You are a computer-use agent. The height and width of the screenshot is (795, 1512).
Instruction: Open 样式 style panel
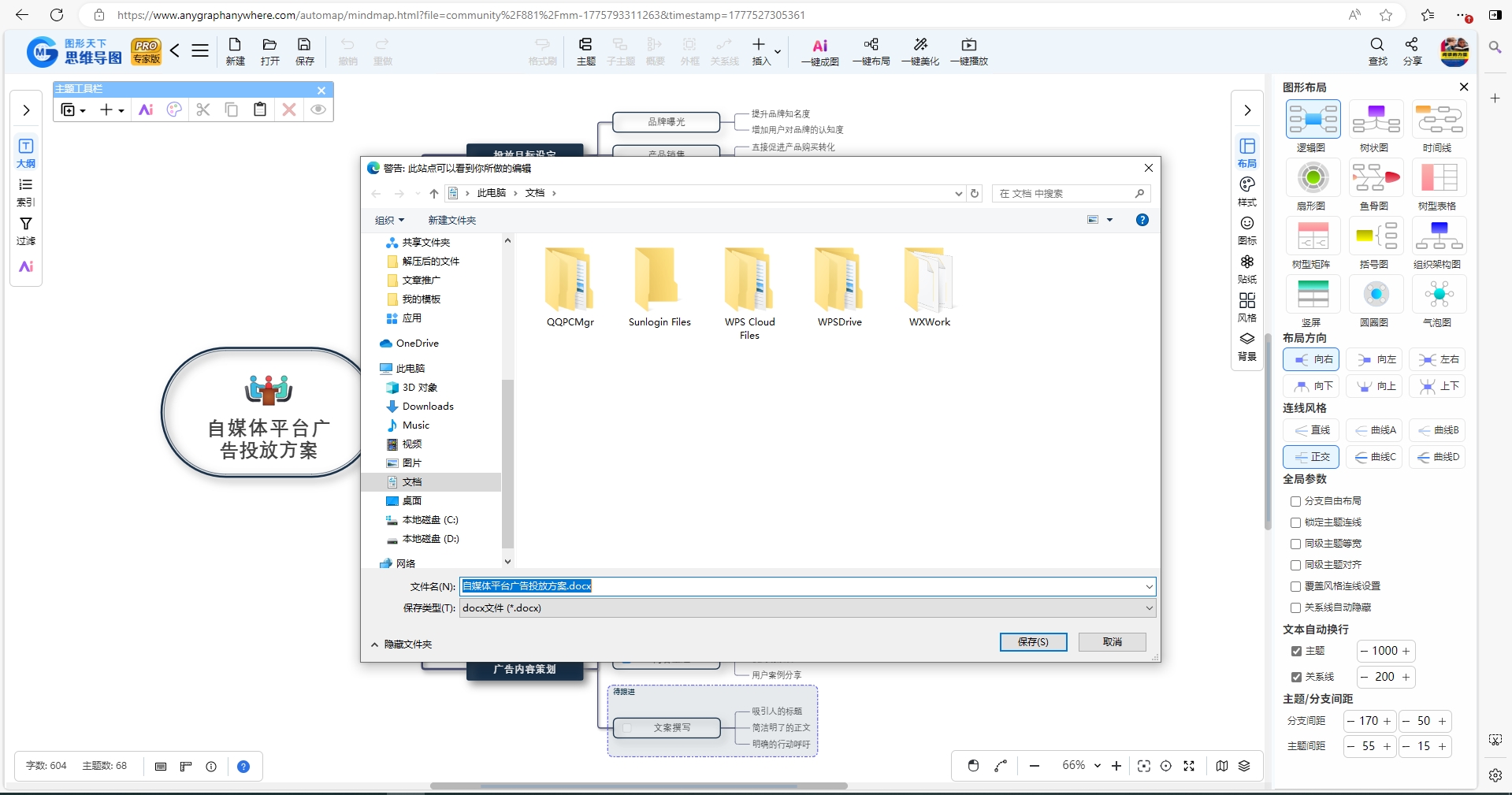click(x=1247, y=191)
